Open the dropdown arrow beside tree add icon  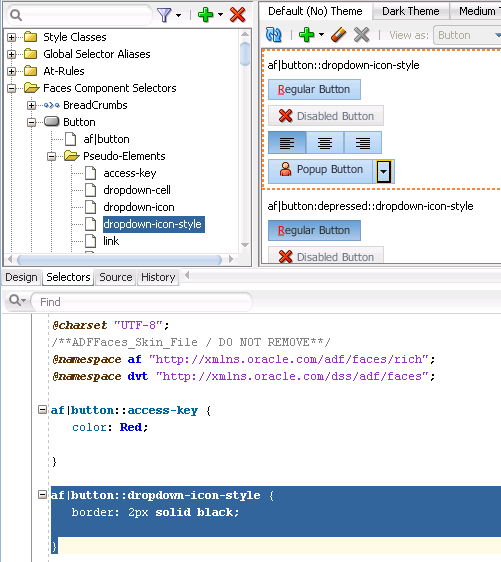[220, 15]
